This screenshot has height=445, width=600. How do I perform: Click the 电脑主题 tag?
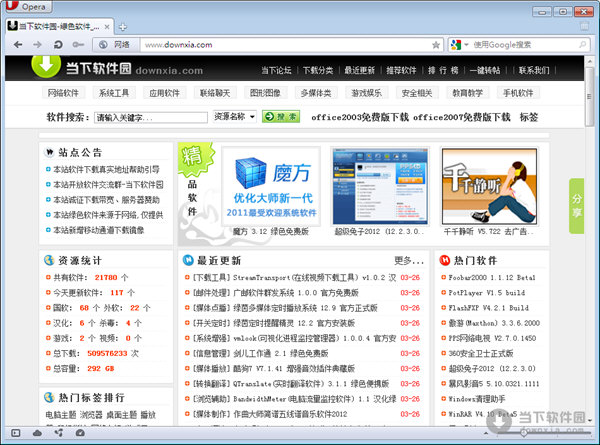[61, 415]
